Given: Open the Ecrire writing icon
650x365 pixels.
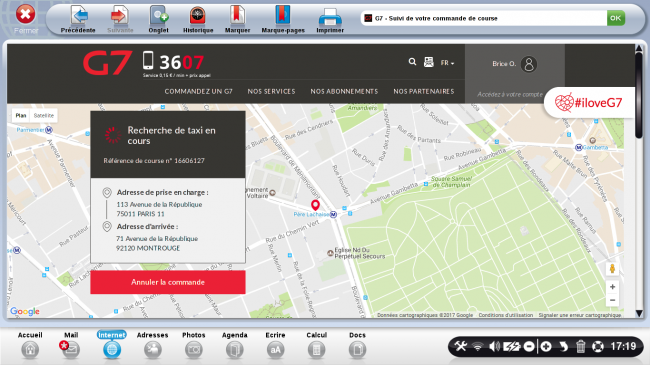Looking at the screenshot, I should [x=276, y=350].
